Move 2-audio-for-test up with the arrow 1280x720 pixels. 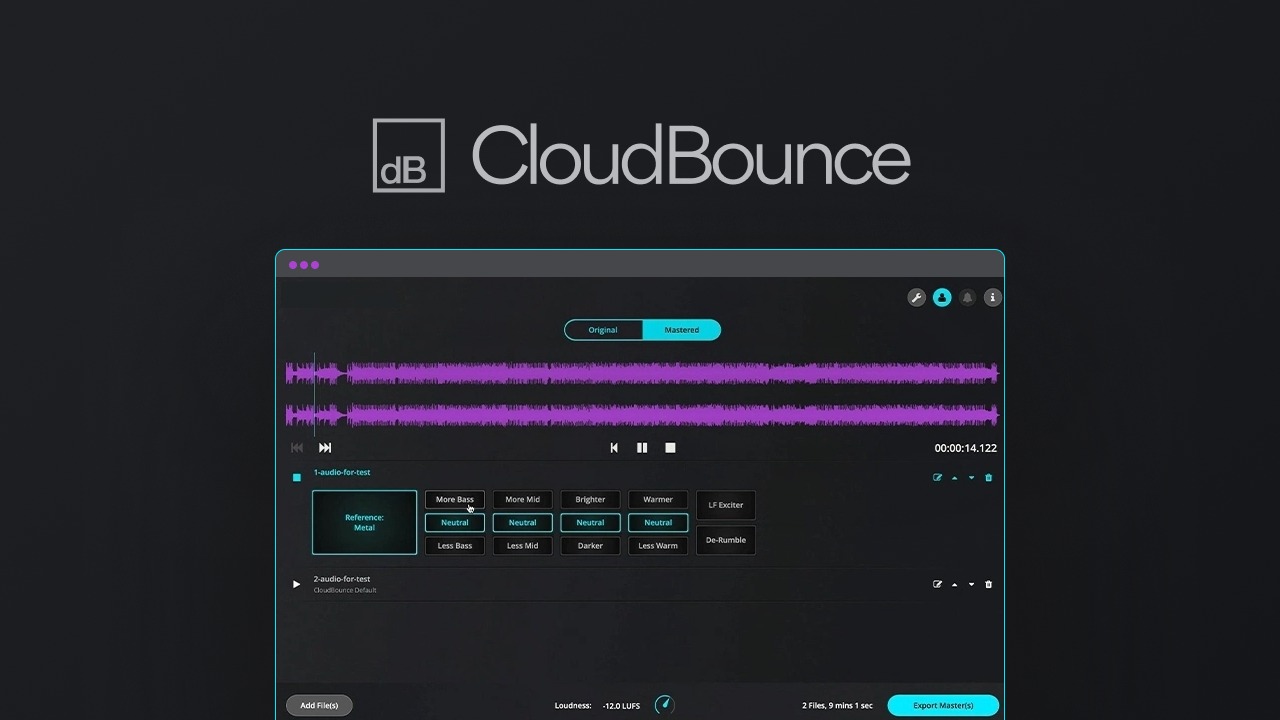click(953, 584)
